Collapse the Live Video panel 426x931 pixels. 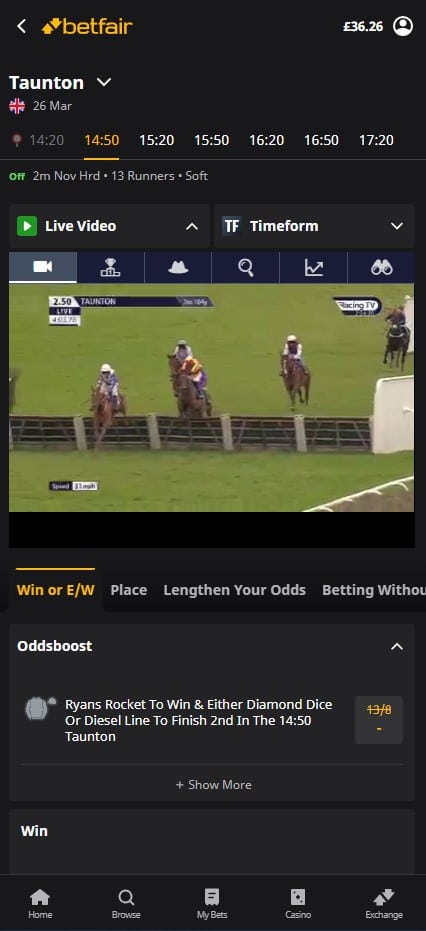(191, 226)
